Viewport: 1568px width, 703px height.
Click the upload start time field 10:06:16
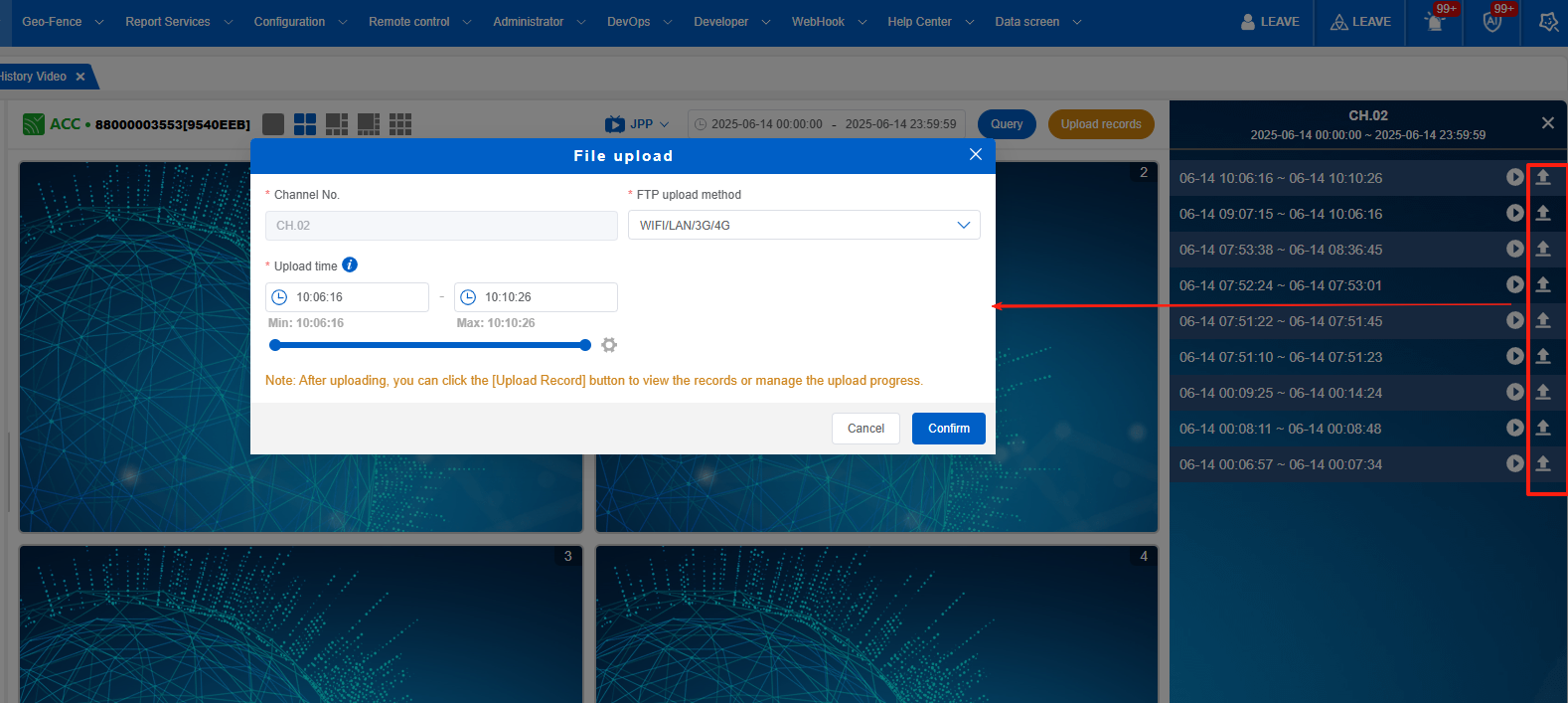pos(347,297)
